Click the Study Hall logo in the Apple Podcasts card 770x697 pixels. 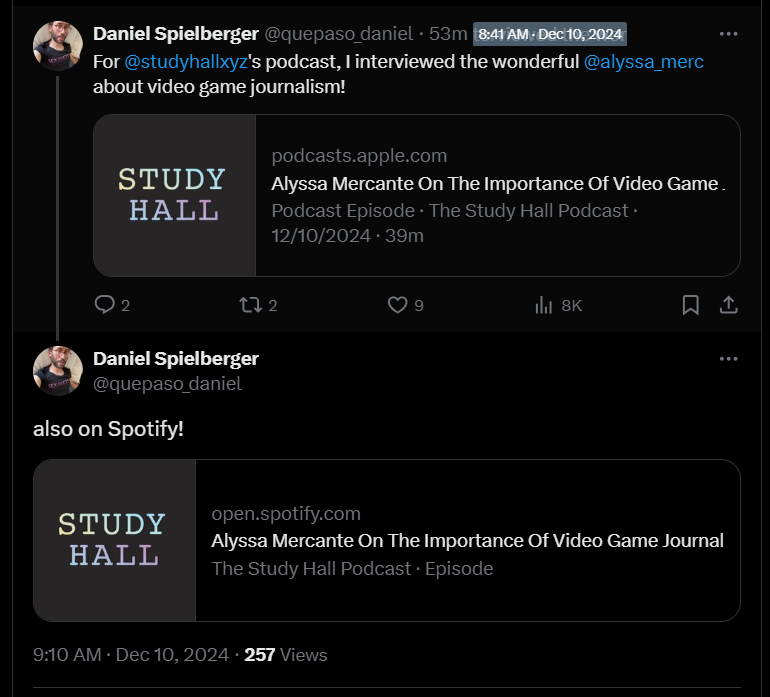pyautogui.click(x=174, y=195)
